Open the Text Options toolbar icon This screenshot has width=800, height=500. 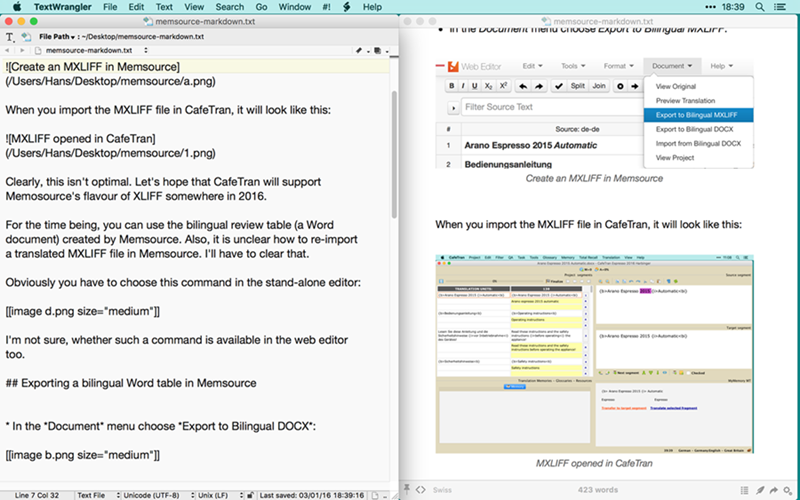point(10,37)
